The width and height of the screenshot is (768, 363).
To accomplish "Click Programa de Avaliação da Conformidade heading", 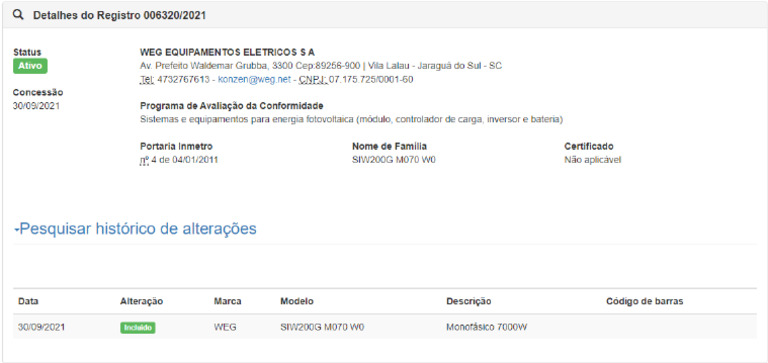I will (232, 106).
